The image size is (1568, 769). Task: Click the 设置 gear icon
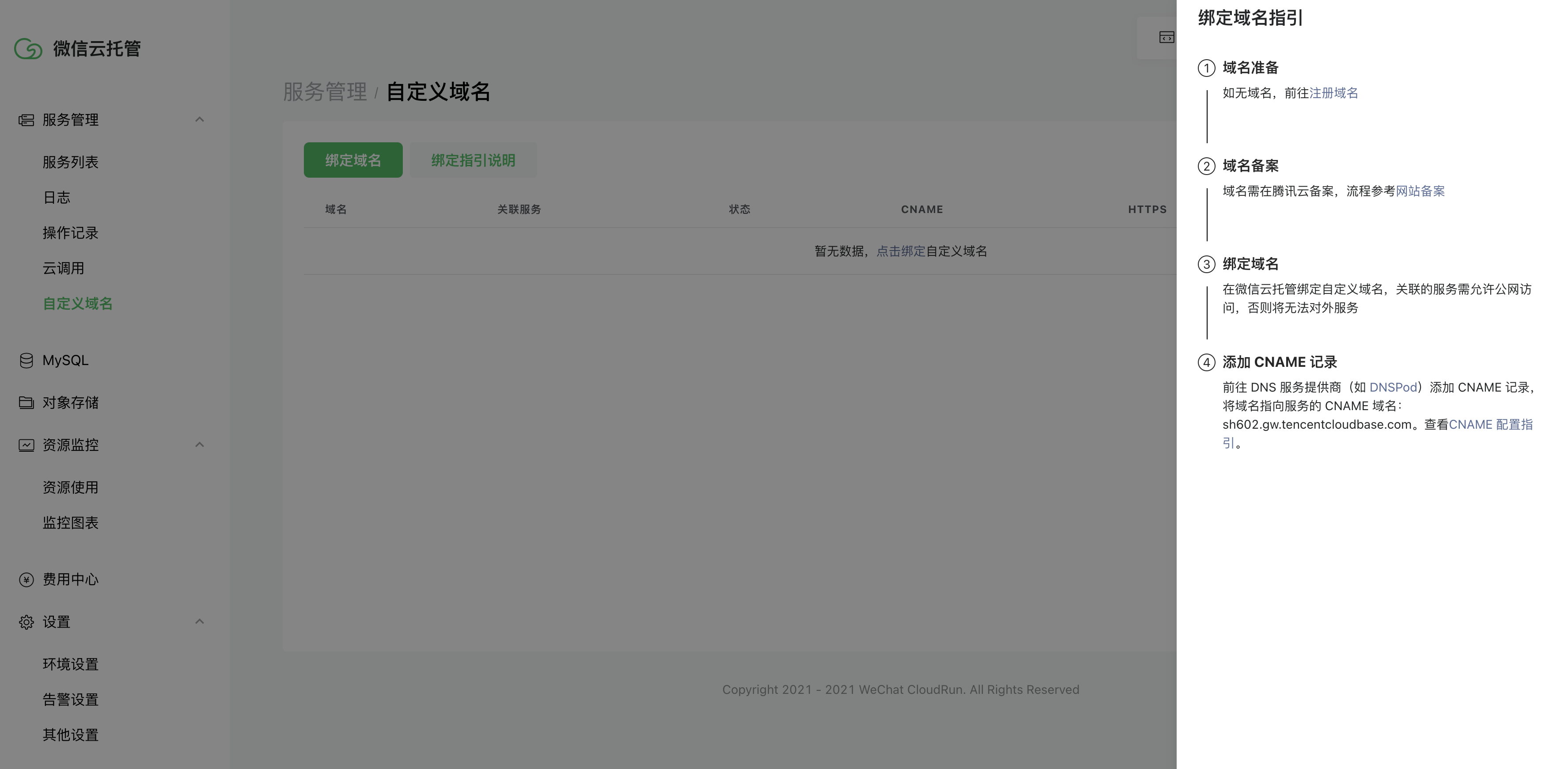coord(26,622)
